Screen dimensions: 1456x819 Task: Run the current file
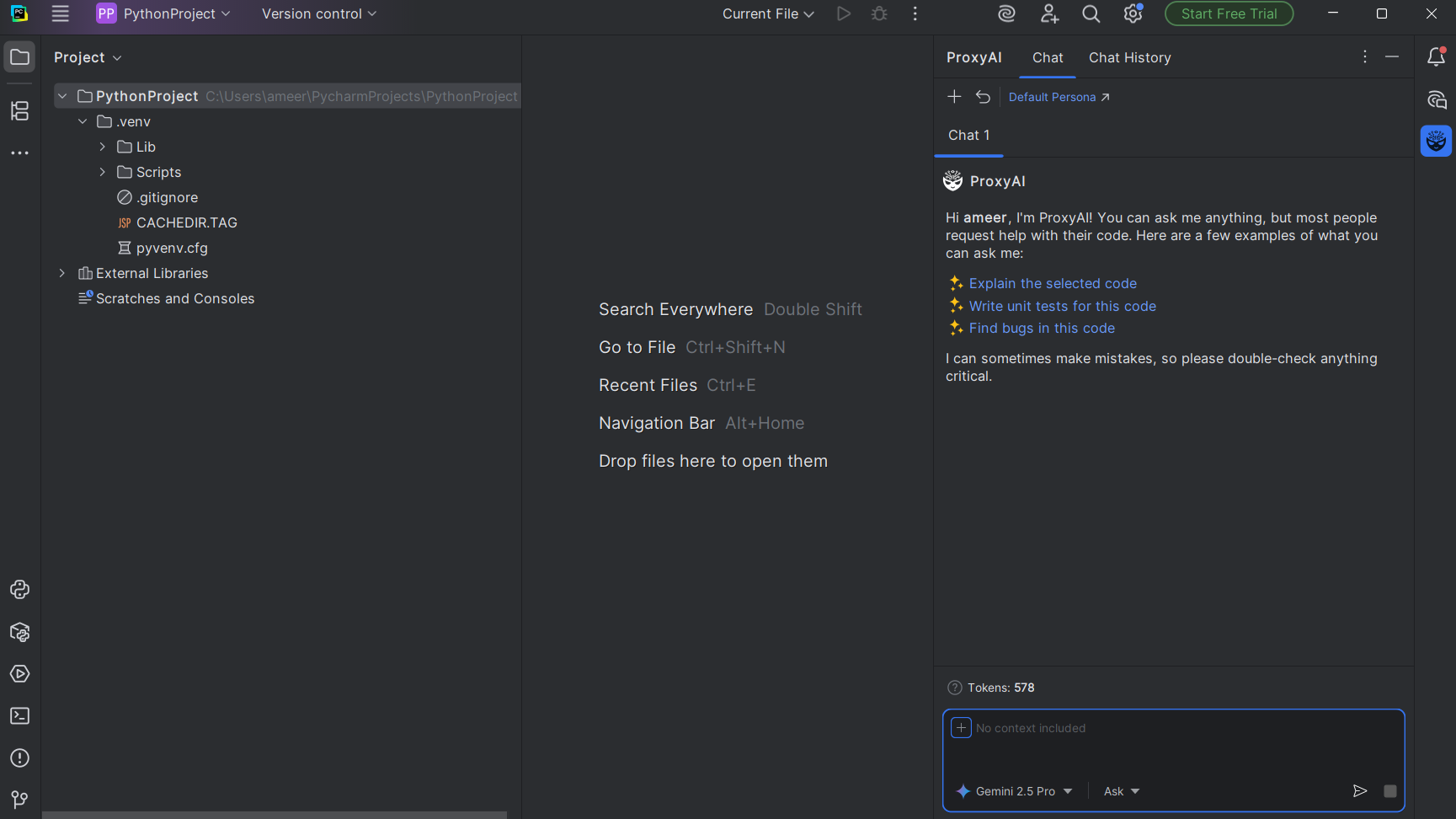click(x=843, y=13)
